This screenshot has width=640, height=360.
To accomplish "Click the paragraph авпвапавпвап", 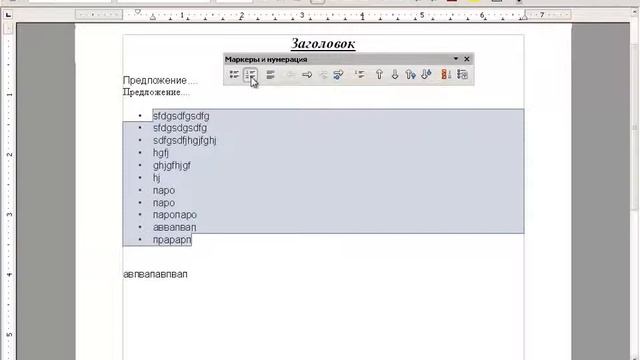I will click(x=156, y=274).
